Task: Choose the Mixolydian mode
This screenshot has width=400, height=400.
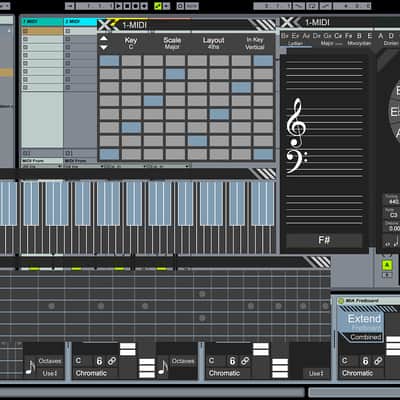Action: tap(359, 43)
